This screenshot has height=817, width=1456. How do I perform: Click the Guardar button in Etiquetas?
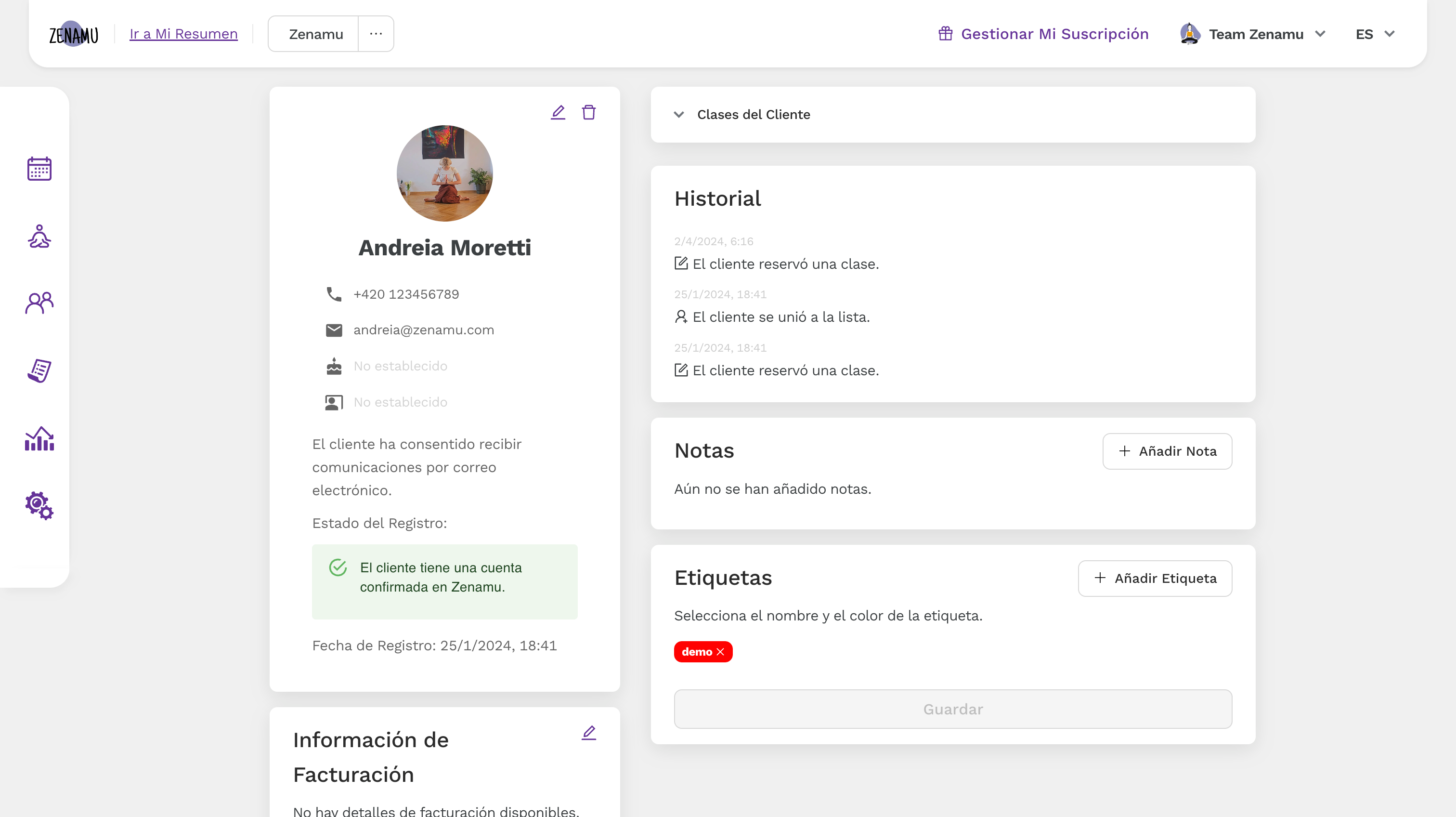[953, 709]
